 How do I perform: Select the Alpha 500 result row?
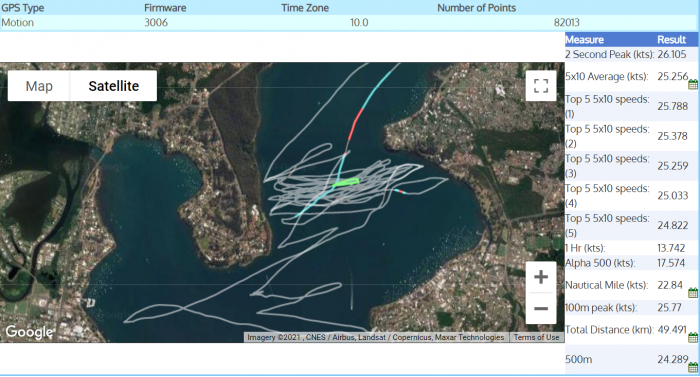[631, 263]
